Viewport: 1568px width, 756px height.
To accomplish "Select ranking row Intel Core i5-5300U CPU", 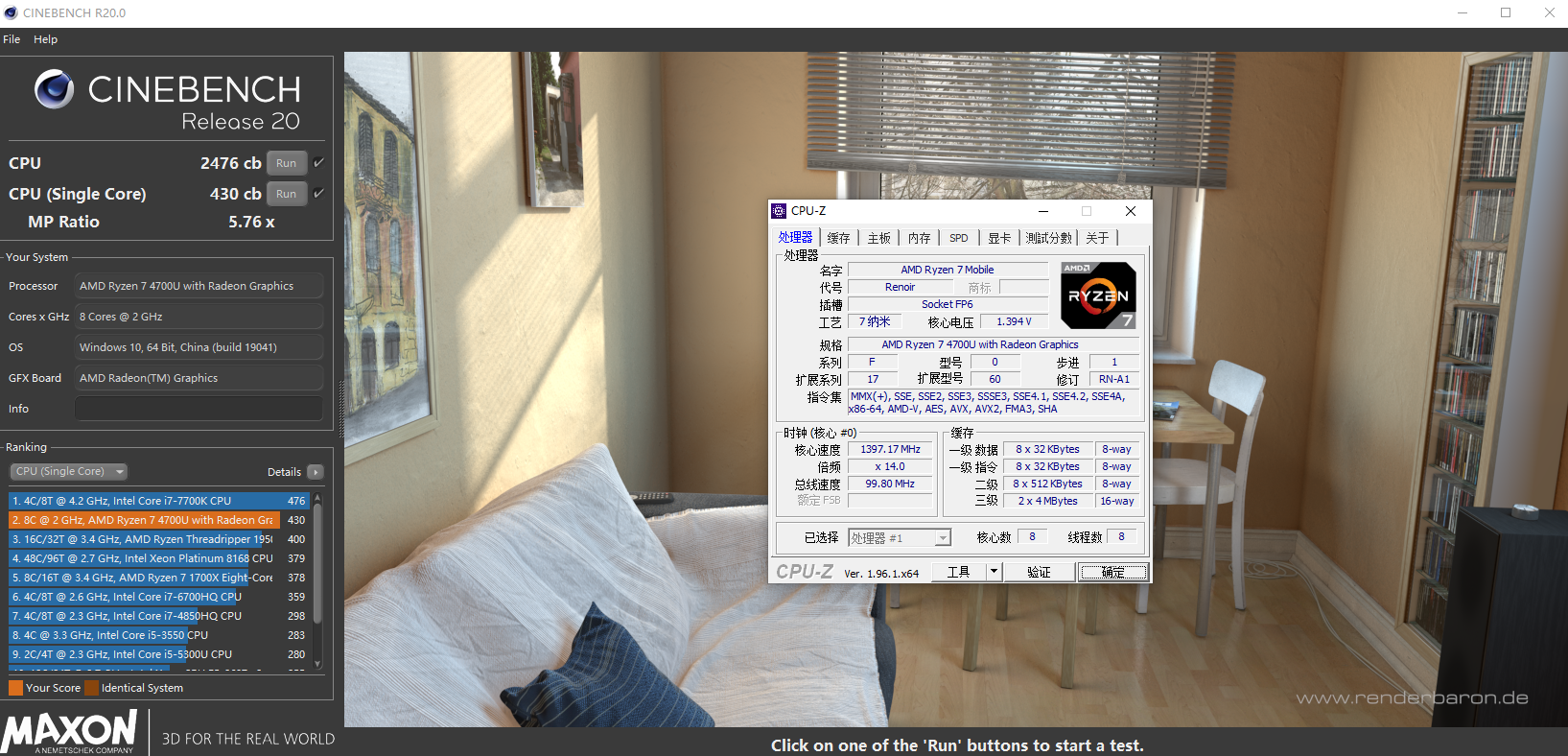I will 159,654.
